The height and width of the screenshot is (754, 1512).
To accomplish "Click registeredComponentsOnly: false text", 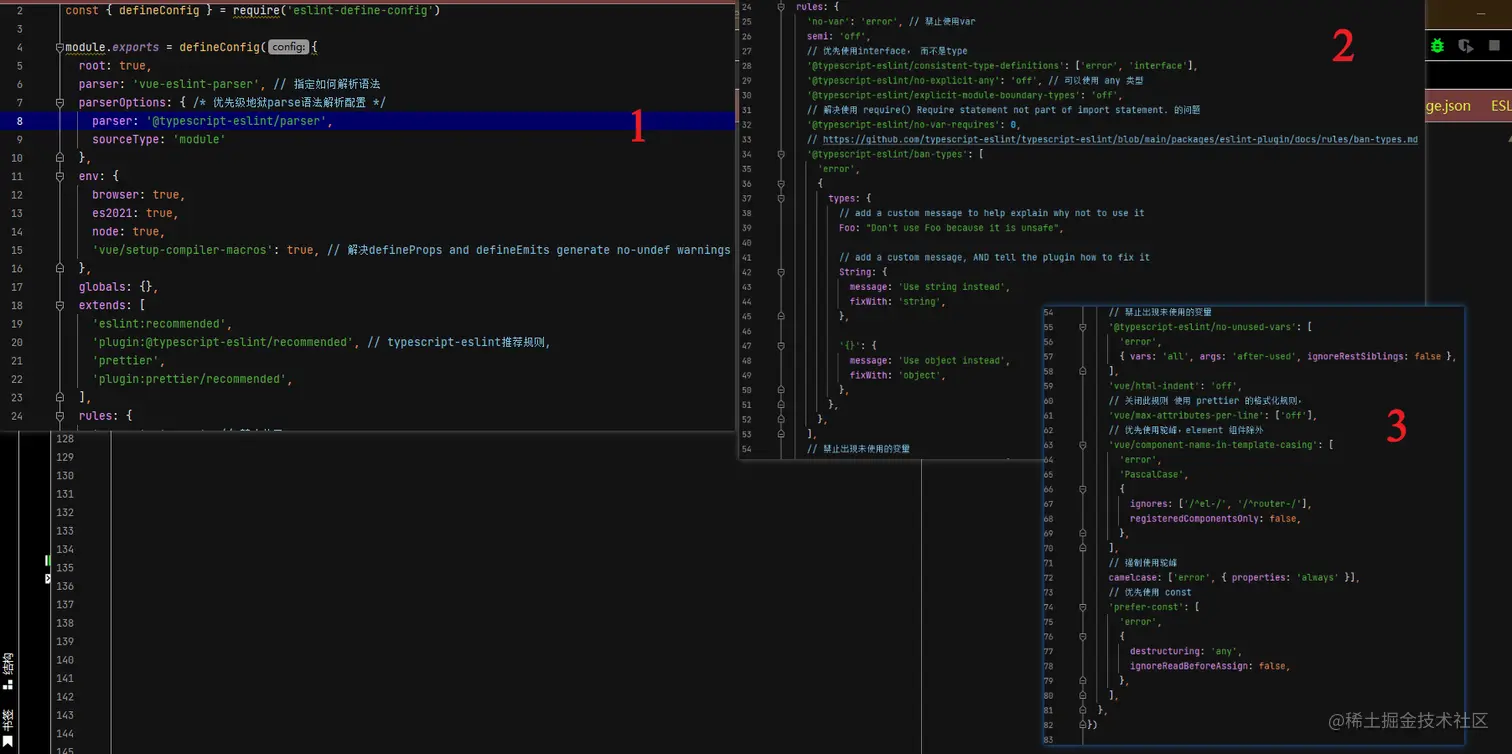I will click(1215, 519).
